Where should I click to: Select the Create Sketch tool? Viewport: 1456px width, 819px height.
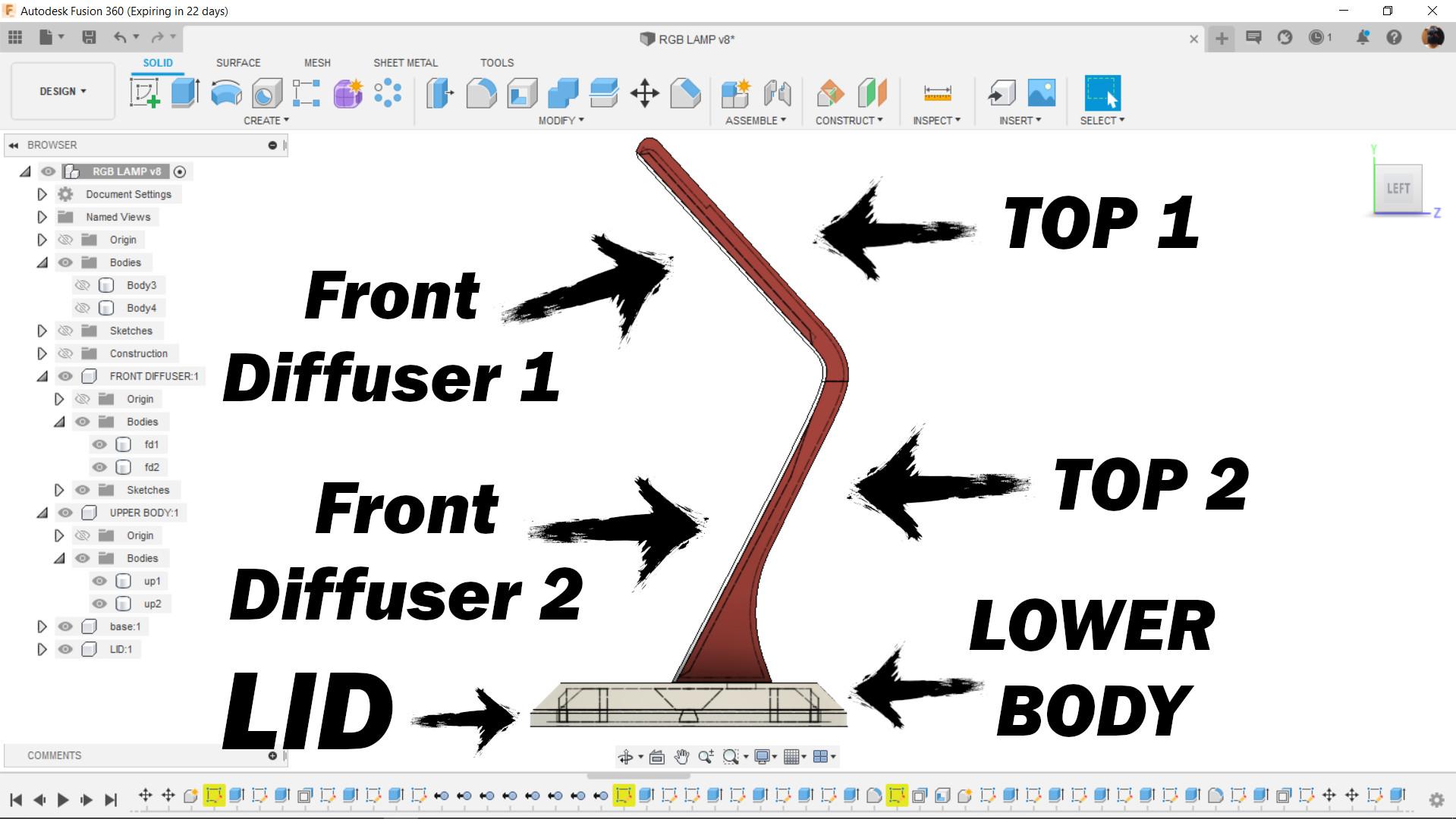point(144,92)
